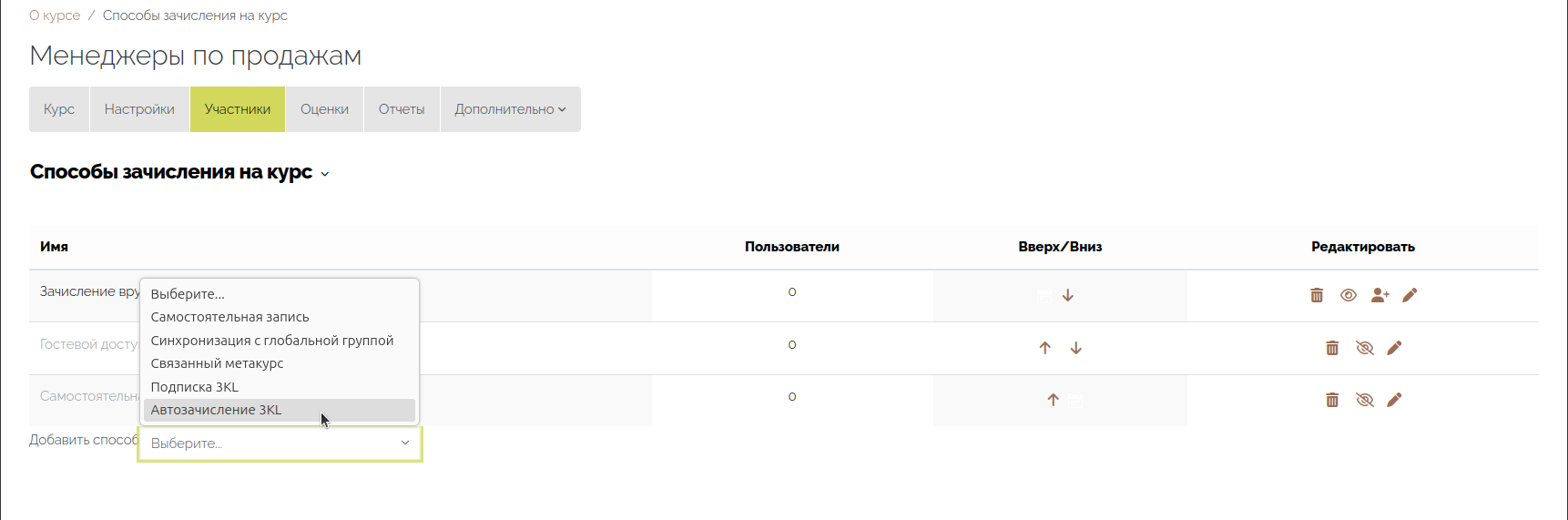Delete the manual enrolment method (trash icon)
This screenshot has height=520, width=1568.
[1317, 295]
